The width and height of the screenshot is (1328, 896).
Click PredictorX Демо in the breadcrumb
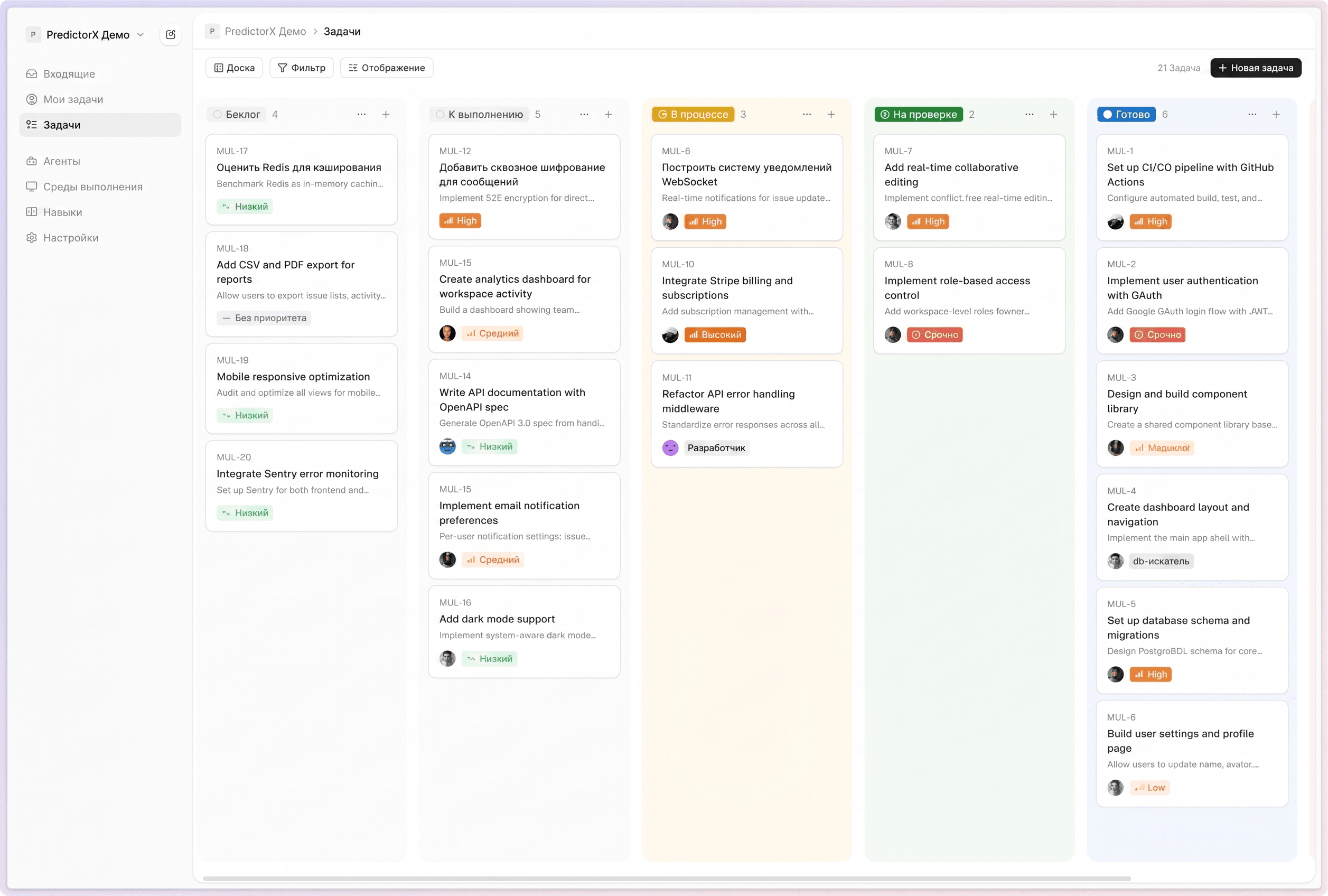[265, 31]
